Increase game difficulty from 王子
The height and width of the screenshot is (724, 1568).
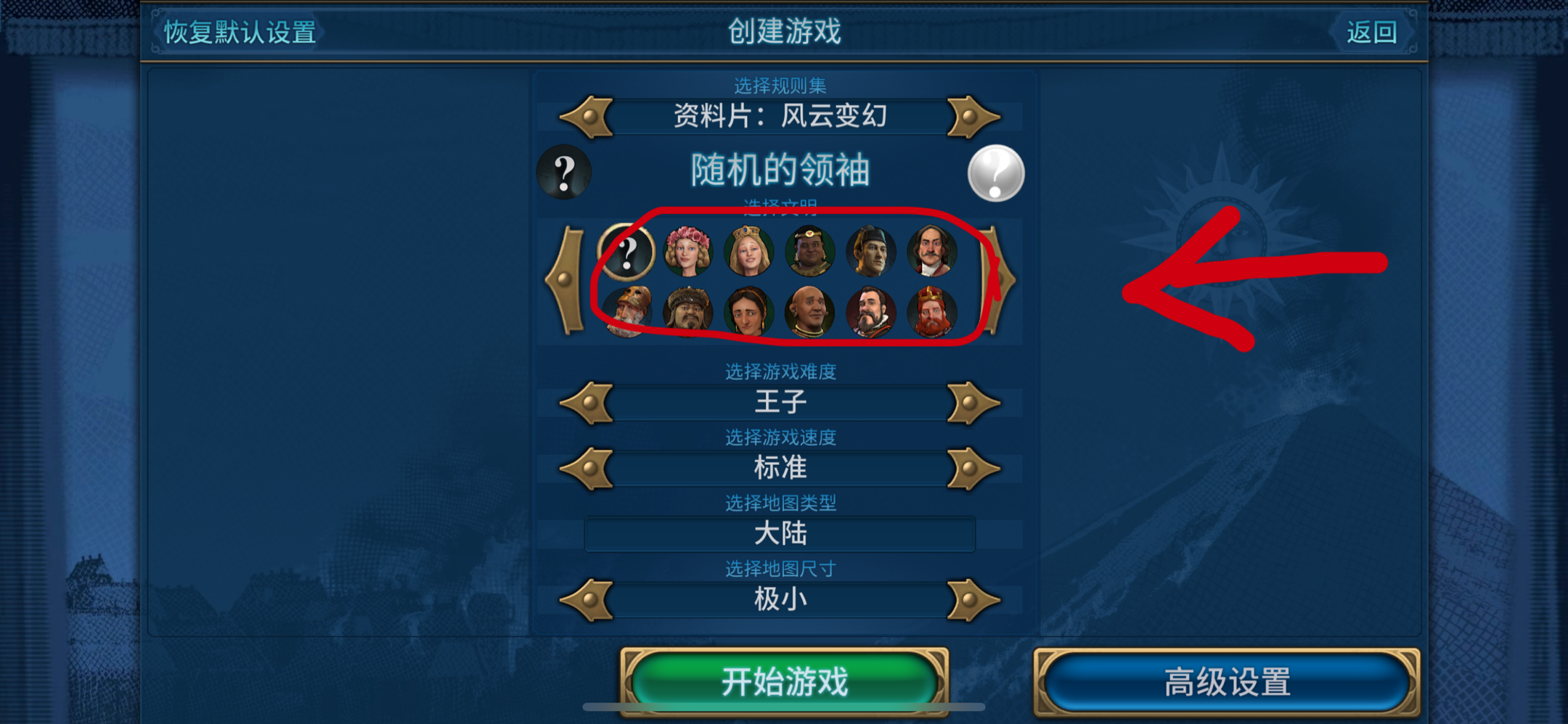pyautogui.click(x=973, y=403)
